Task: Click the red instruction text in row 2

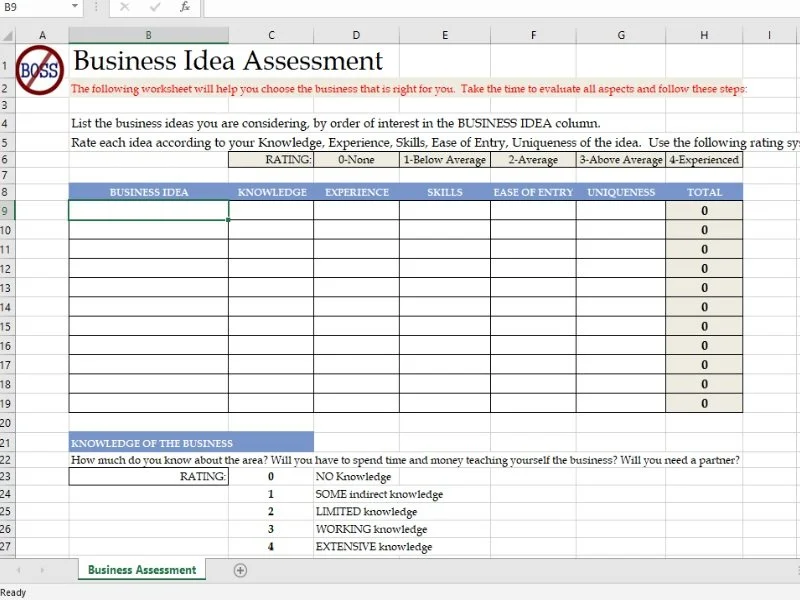Action: (x=409, y=89)
